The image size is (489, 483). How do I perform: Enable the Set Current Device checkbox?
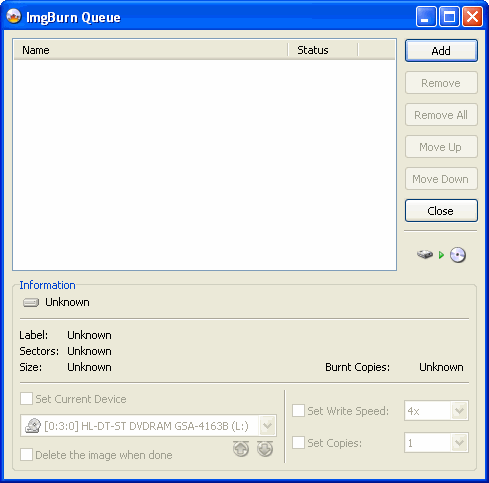click(x=26, y=399)
